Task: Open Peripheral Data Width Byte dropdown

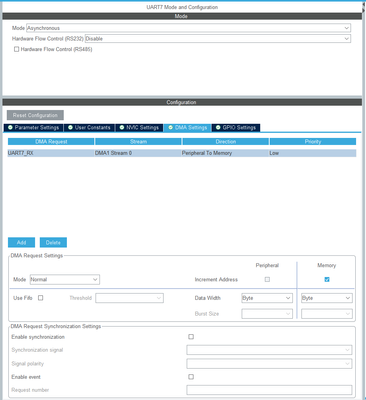Action: click(267, 298)
